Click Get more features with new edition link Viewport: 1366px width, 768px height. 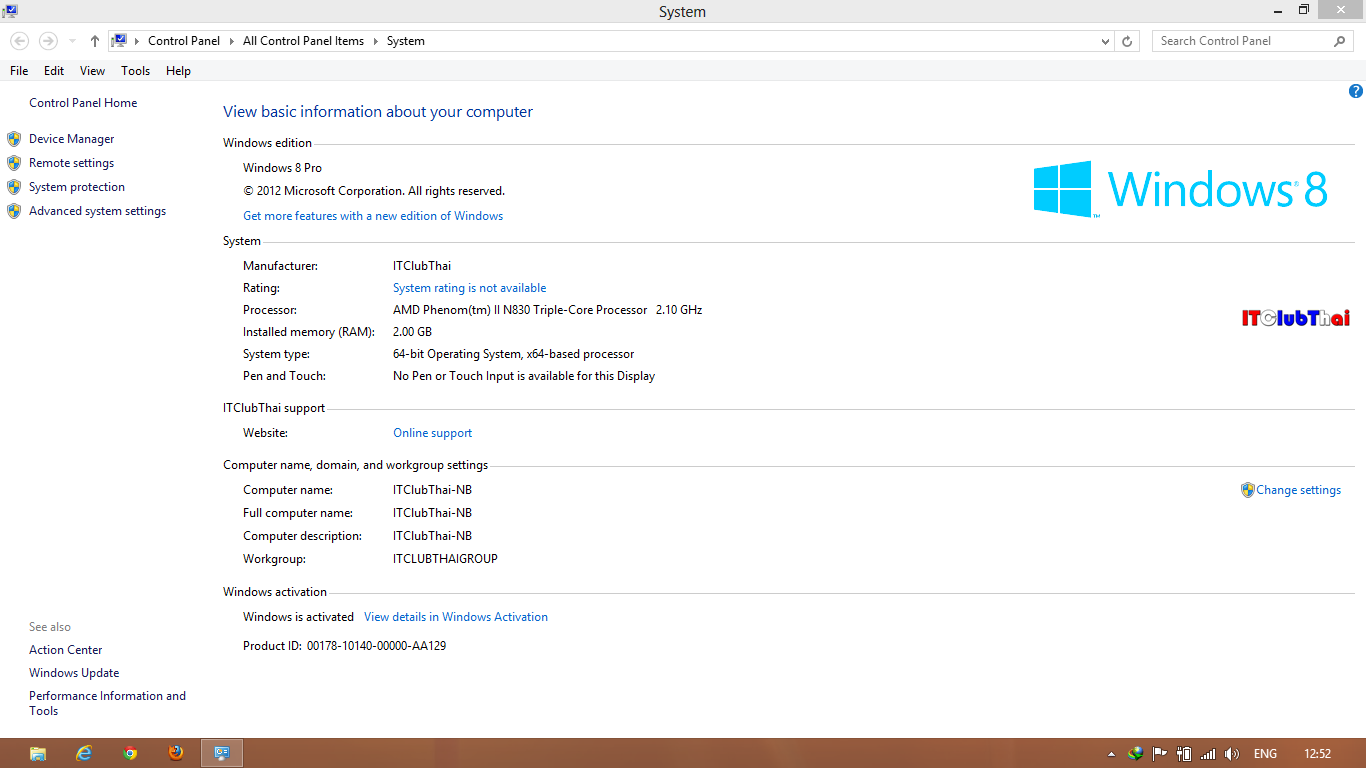(x=373, y=216)
